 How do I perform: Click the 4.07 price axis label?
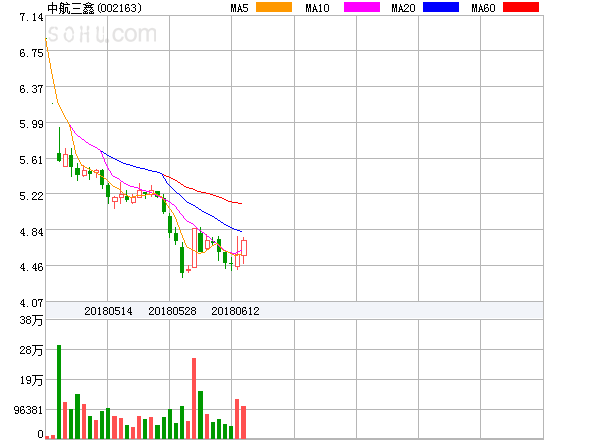[31, 303]
